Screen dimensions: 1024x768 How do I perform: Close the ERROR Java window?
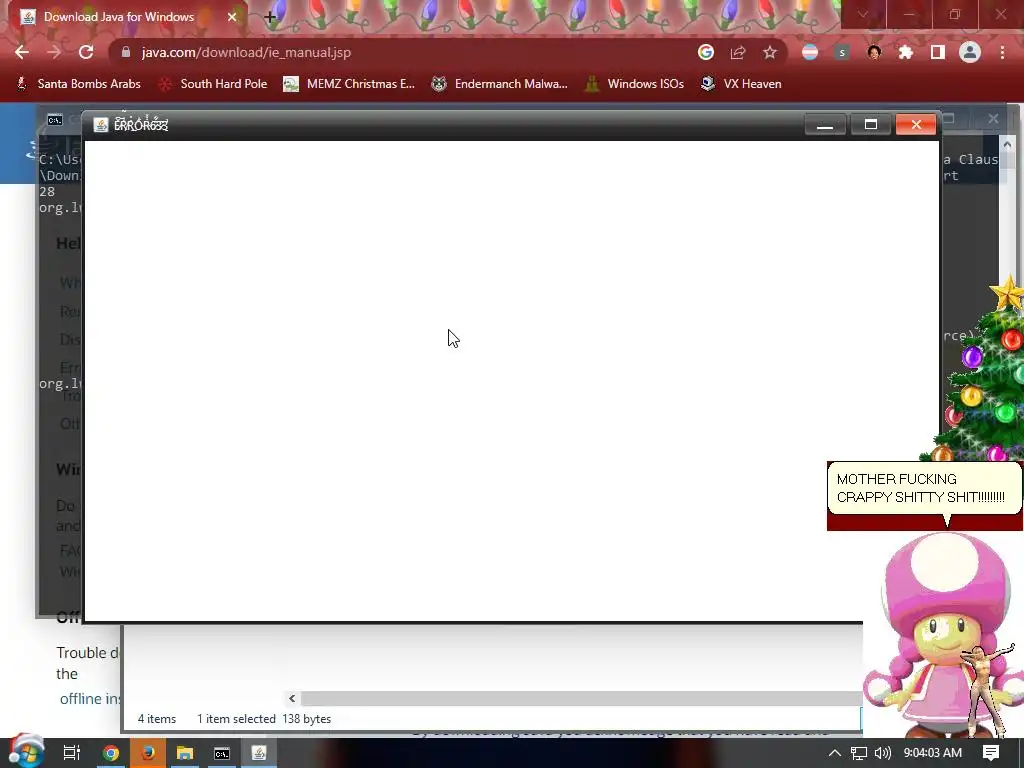[x=916, y=124]
